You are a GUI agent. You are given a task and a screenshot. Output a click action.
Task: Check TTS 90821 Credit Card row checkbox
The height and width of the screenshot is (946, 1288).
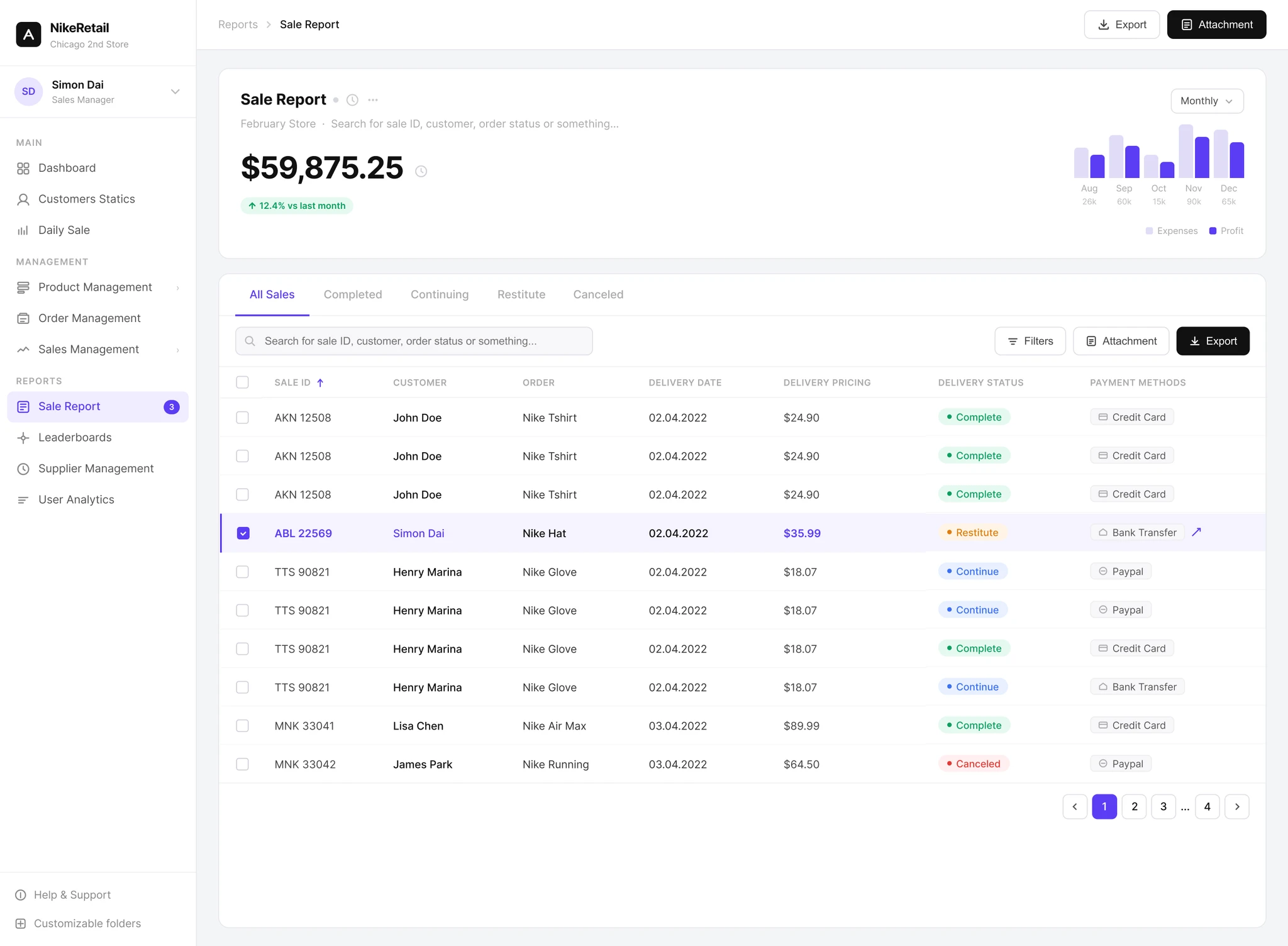(242, 648)
